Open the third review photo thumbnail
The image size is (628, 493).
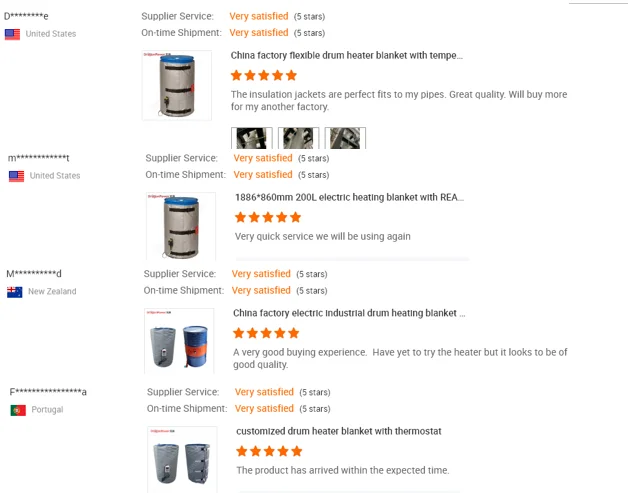tap(345, 138)
